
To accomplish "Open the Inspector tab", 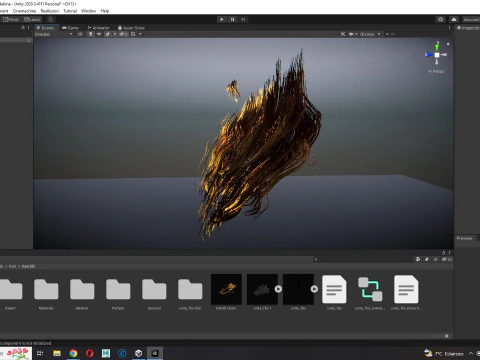I will (x=468, y=28).
